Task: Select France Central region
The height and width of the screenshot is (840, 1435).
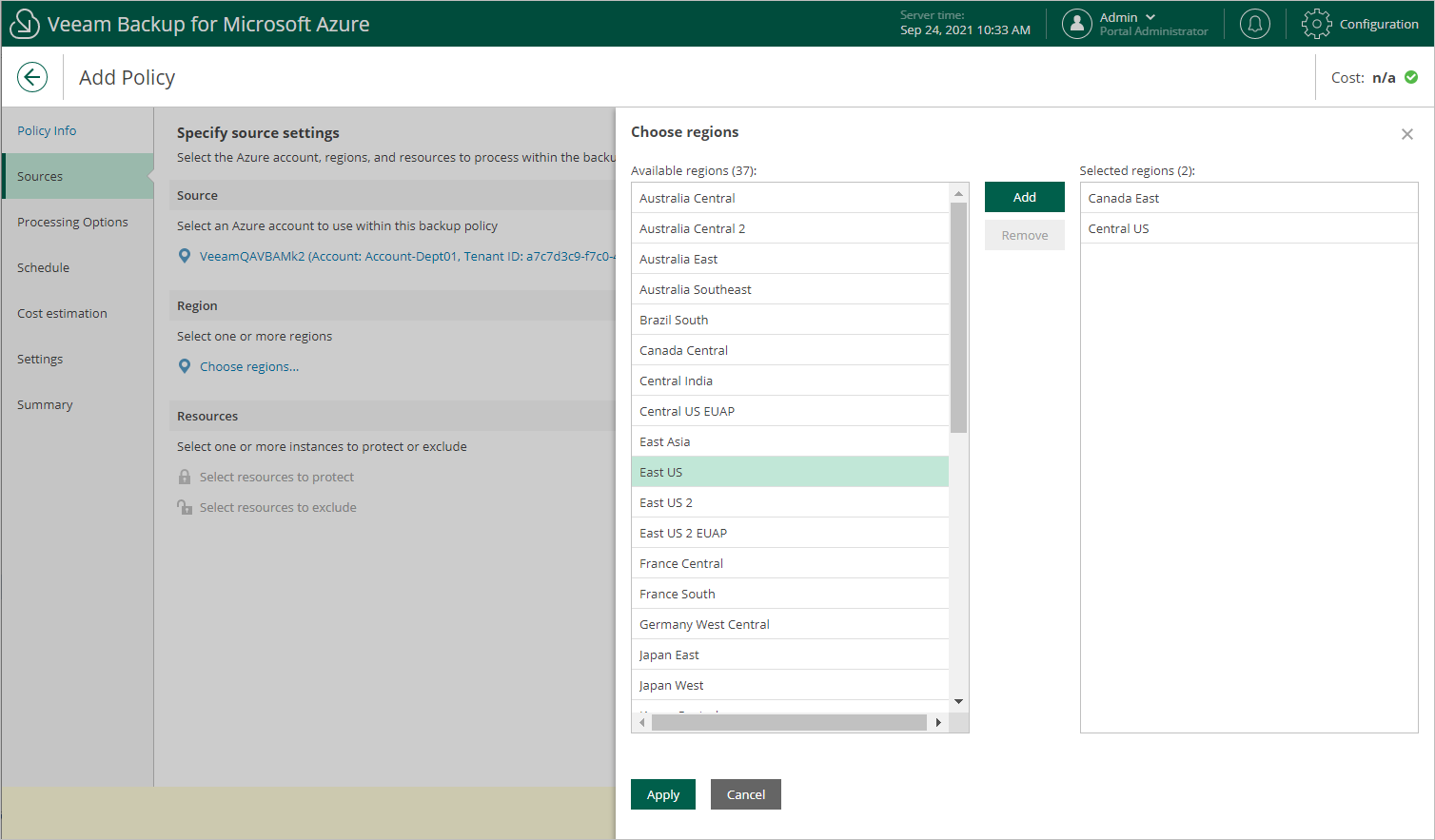Action: click(x=791, y=563)
